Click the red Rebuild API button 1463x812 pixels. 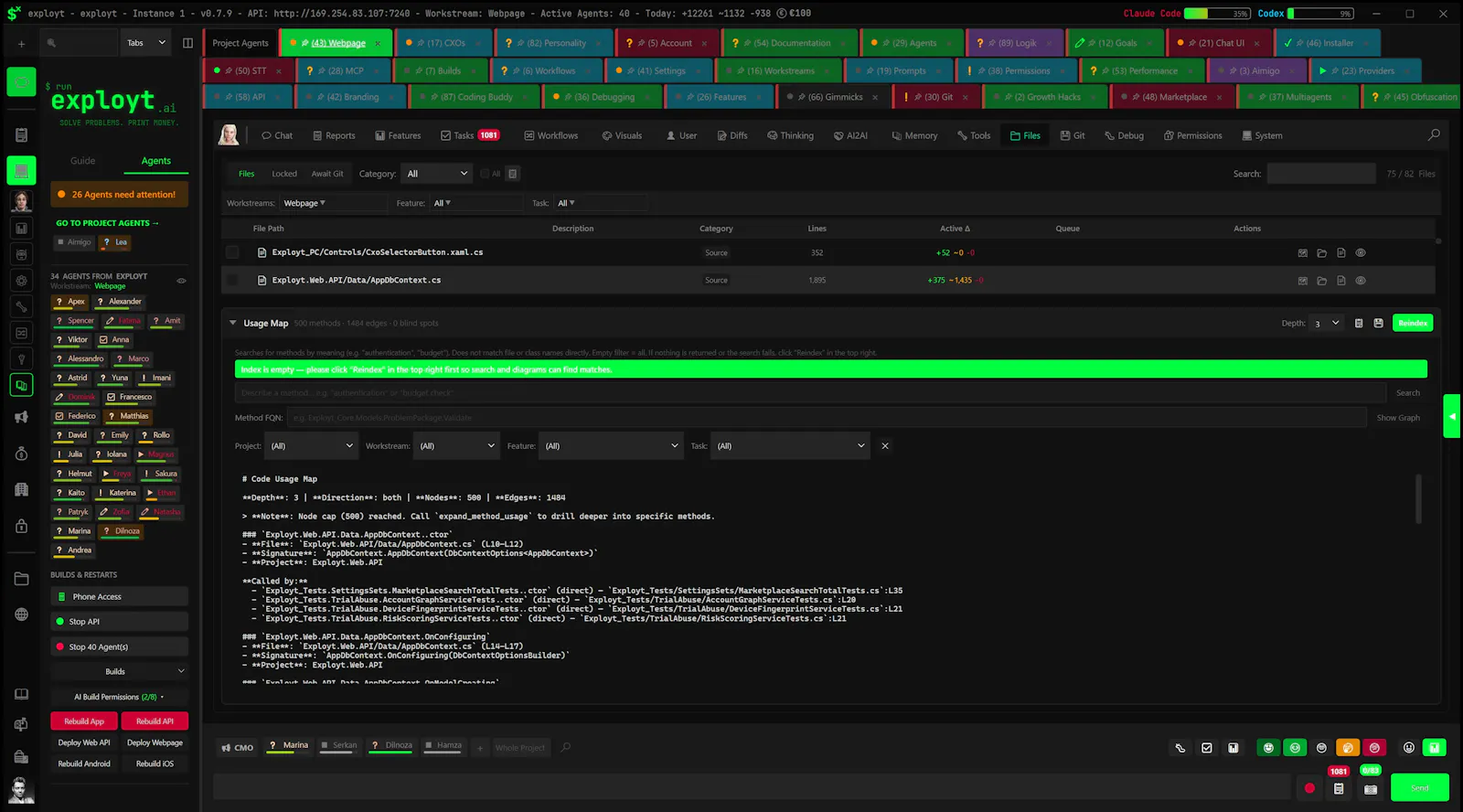pos(155,721)
